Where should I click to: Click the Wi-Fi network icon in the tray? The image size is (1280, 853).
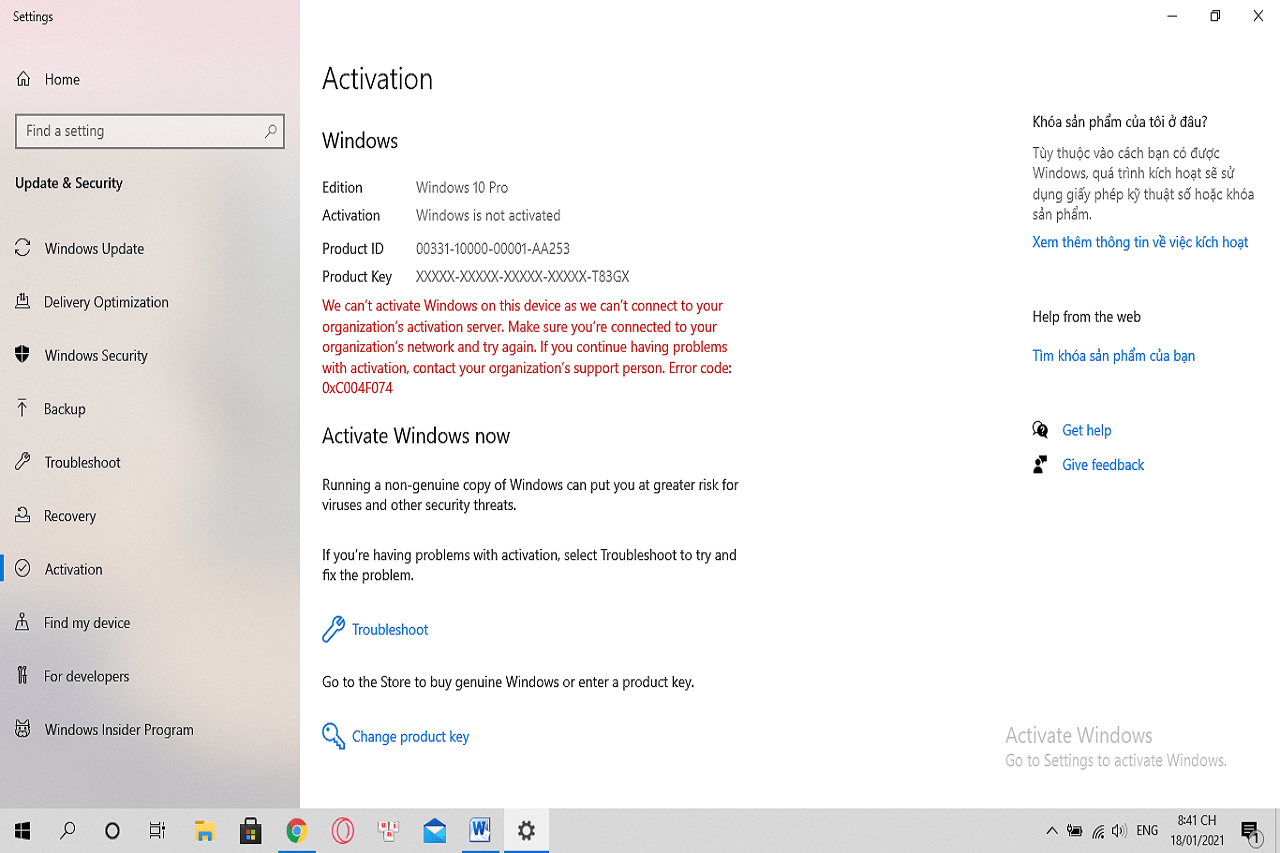click(x=1098, y=831)
